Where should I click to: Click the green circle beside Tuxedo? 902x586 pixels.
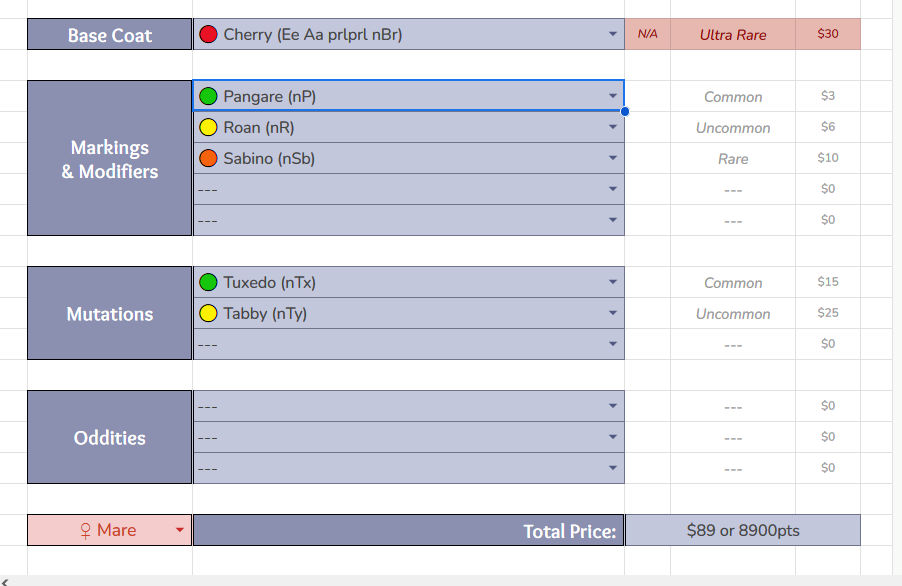click(208, 283)
